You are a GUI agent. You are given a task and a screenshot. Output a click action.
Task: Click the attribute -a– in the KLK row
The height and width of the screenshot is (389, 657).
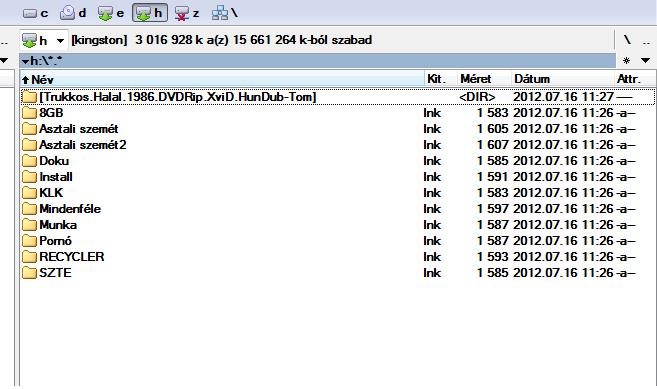[x=625, y=192]
